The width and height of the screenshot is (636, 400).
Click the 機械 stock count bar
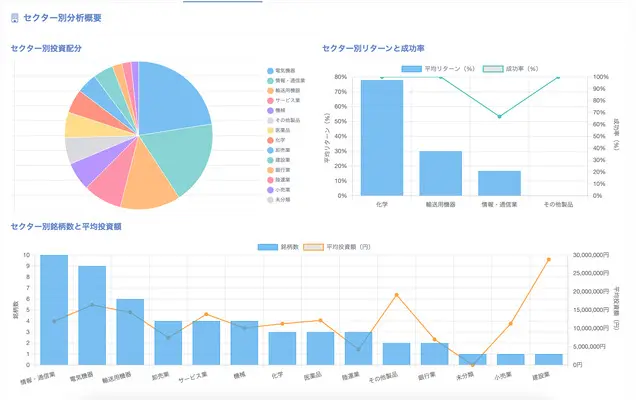244,343
